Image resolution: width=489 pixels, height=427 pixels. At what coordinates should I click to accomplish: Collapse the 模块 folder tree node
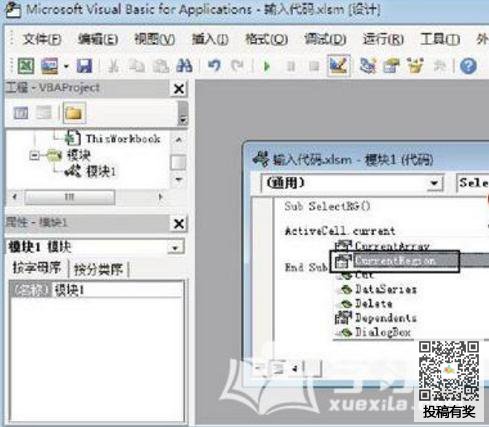(34, 155)
